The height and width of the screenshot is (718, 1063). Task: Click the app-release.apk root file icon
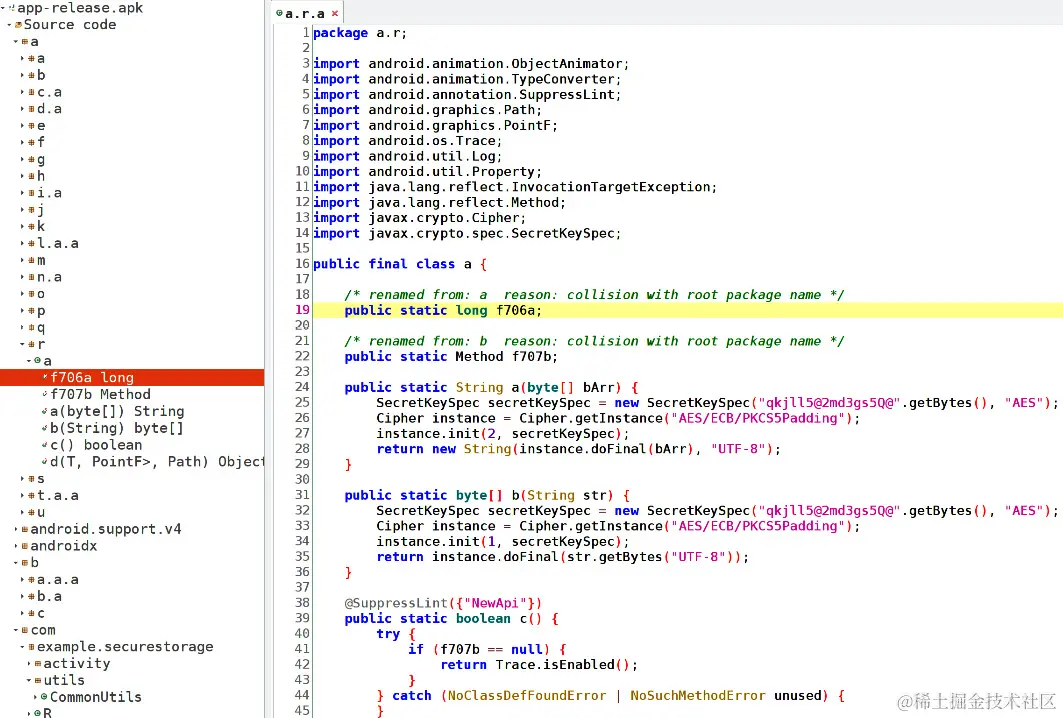[x=12, y=7]
